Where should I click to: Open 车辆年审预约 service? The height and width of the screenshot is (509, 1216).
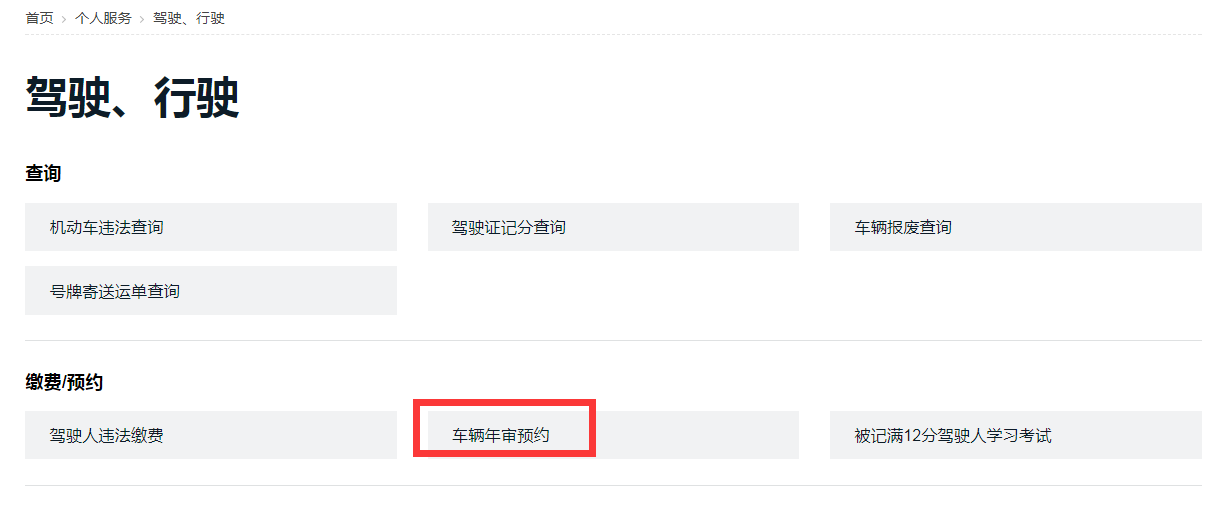point(502,435)
